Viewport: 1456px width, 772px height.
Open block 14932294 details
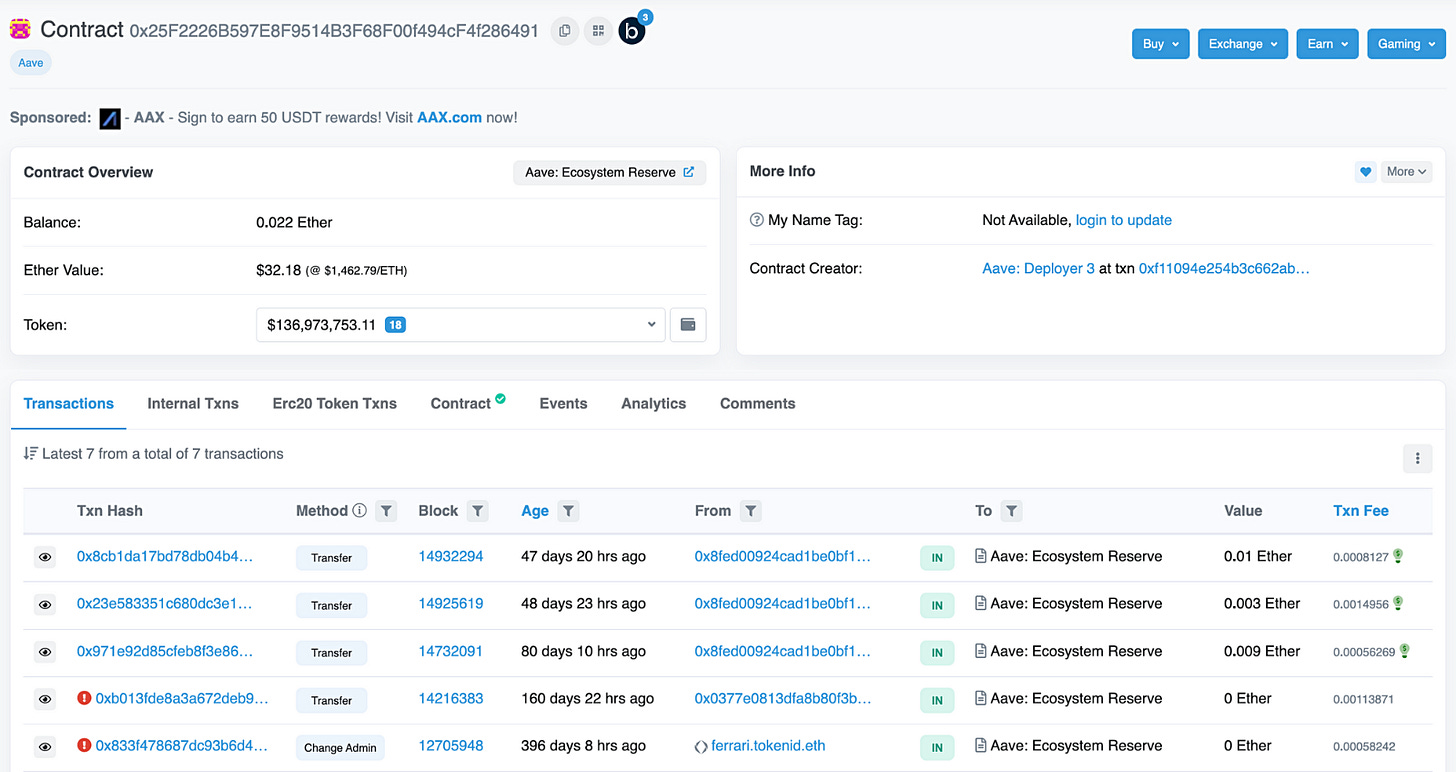[451, 557]
